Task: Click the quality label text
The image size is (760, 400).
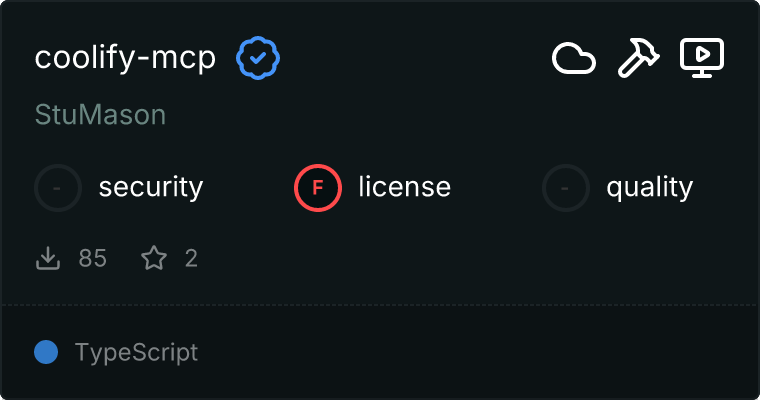Action: click(649, 187)
